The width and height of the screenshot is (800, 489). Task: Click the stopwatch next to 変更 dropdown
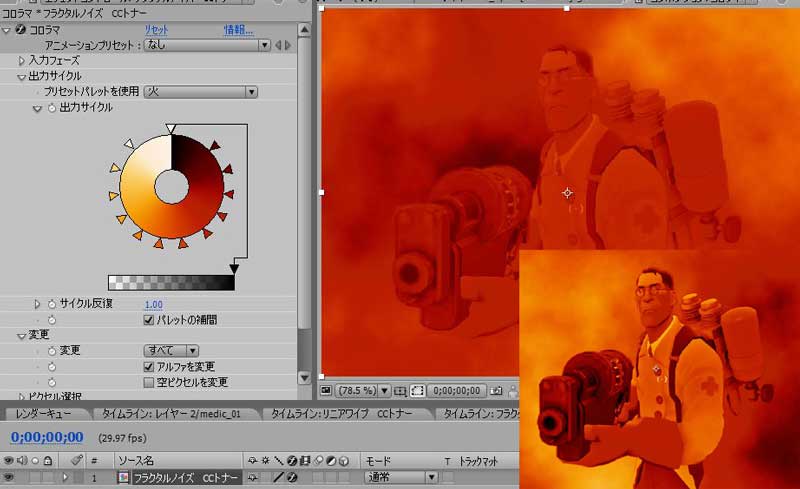click(x=52, y=351)
